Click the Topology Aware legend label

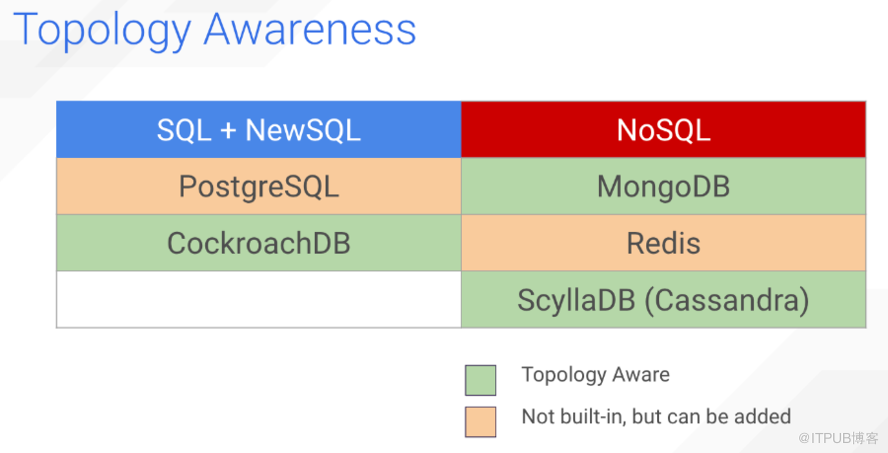click(x=595, y=375)
